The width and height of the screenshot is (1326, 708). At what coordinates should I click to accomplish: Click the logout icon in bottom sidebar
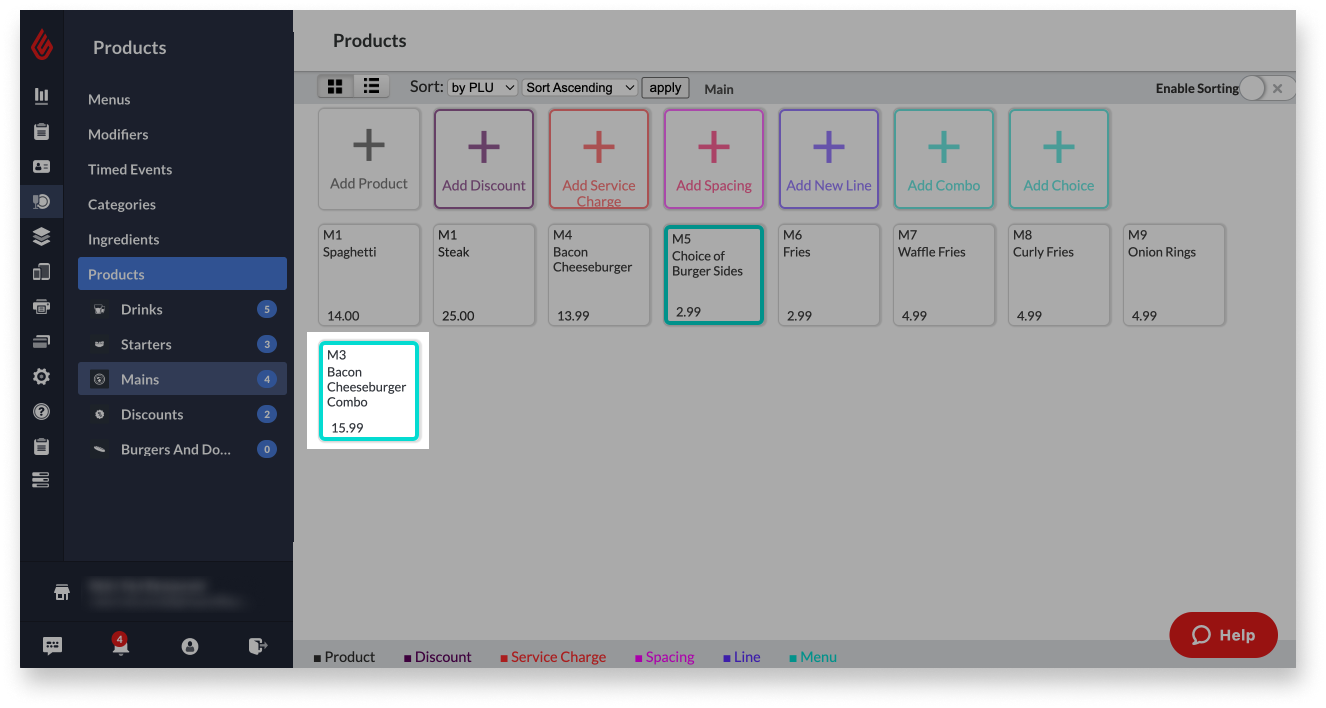(x=257, y=646)
